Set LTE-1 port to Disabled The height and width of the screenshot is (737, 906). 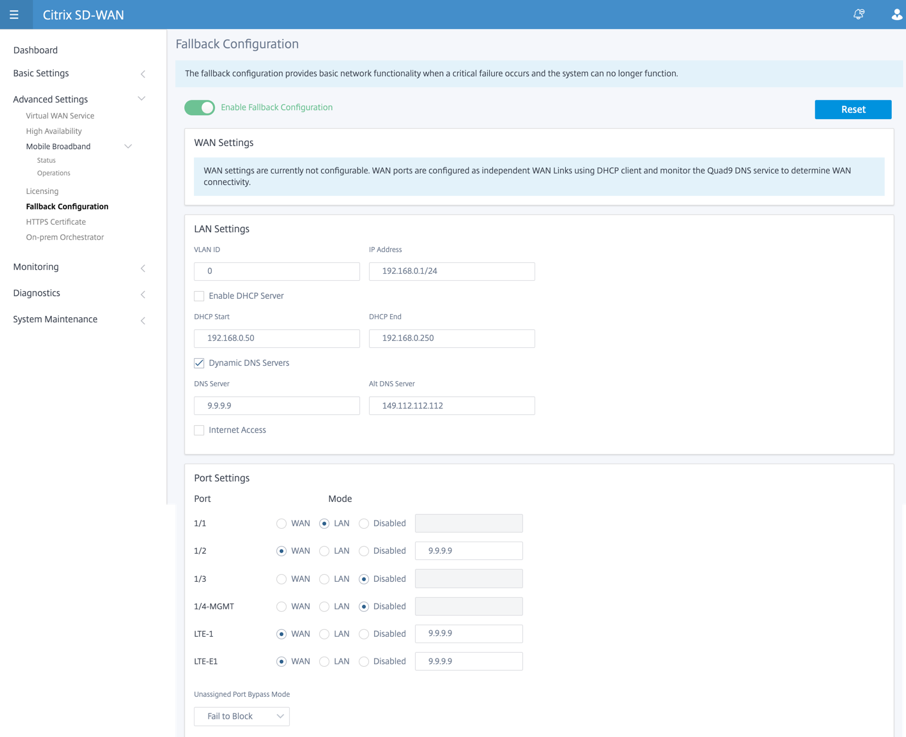pos(363,634)
